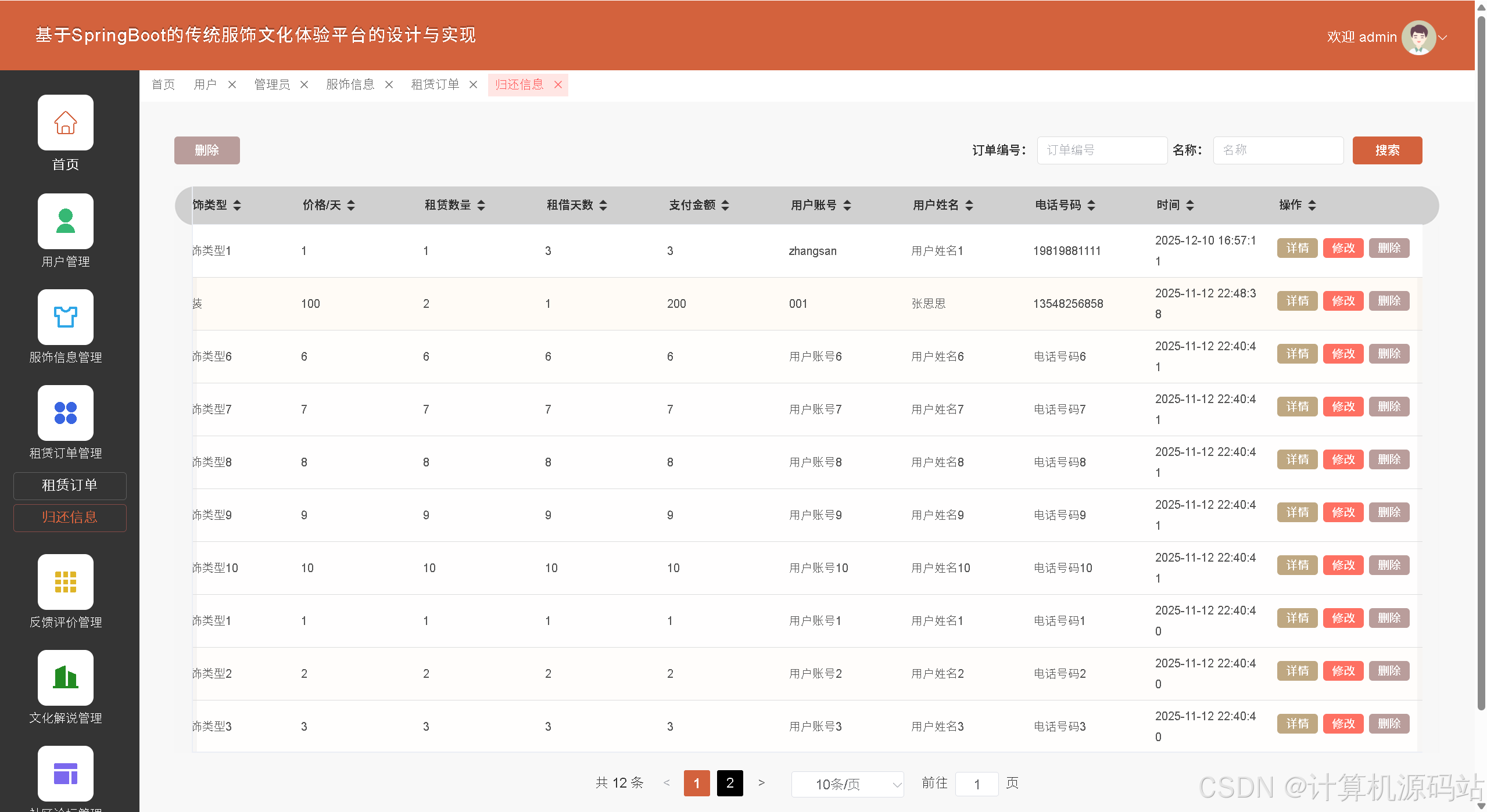Screen dimensions: 1487x812
Task: Close the 服饰信息 tab with X
Action: click(x=389, y=85)
